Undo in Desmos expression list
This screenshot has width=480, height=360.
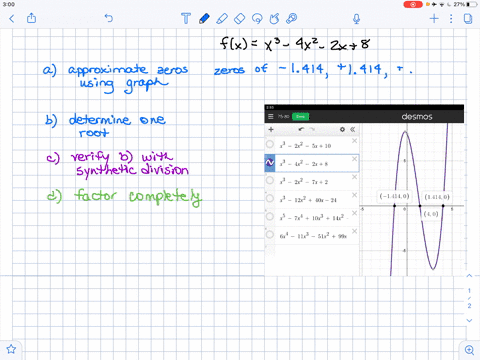(301, 129)
